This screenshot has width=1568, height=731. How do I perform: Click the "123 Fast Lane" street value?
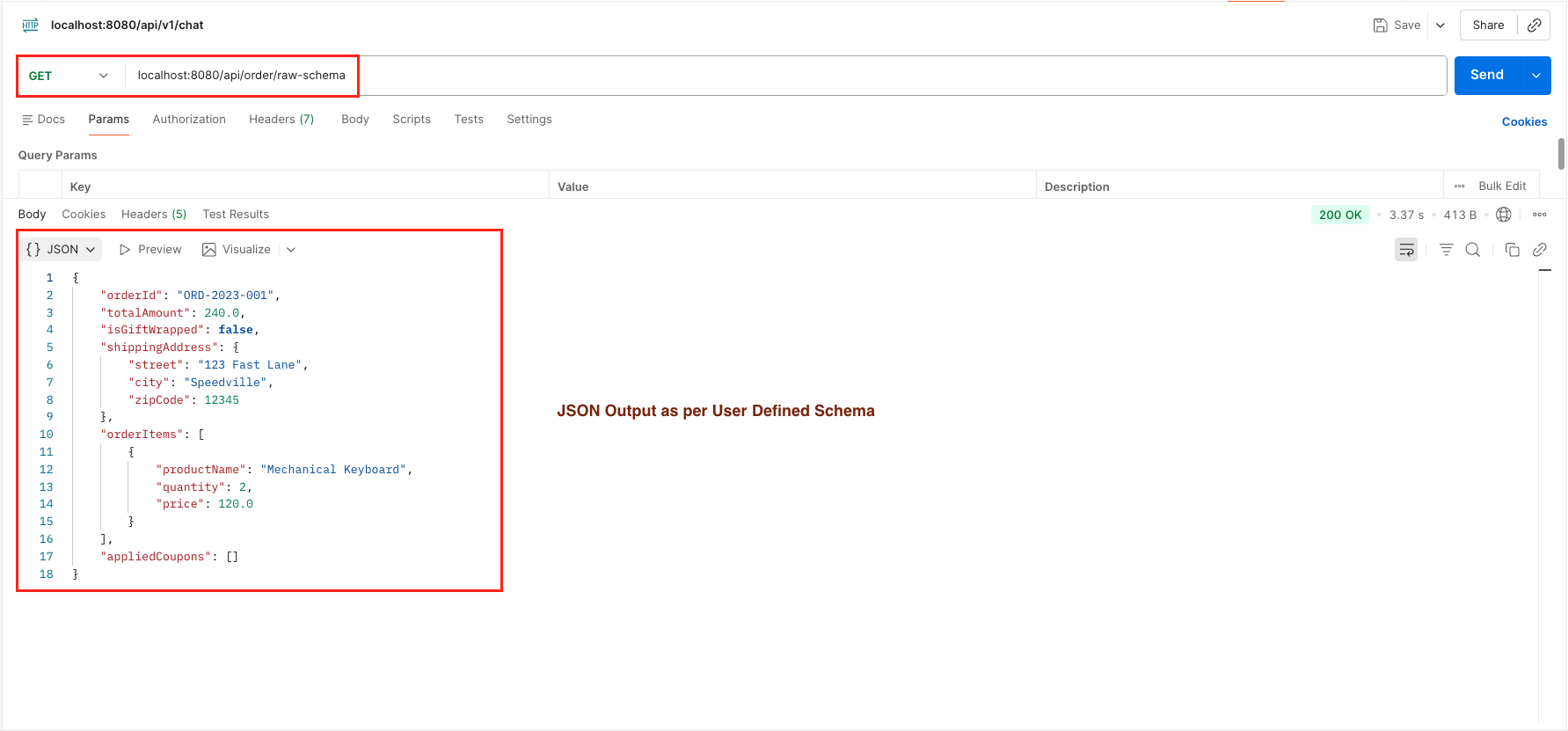[x=250, y=365]
